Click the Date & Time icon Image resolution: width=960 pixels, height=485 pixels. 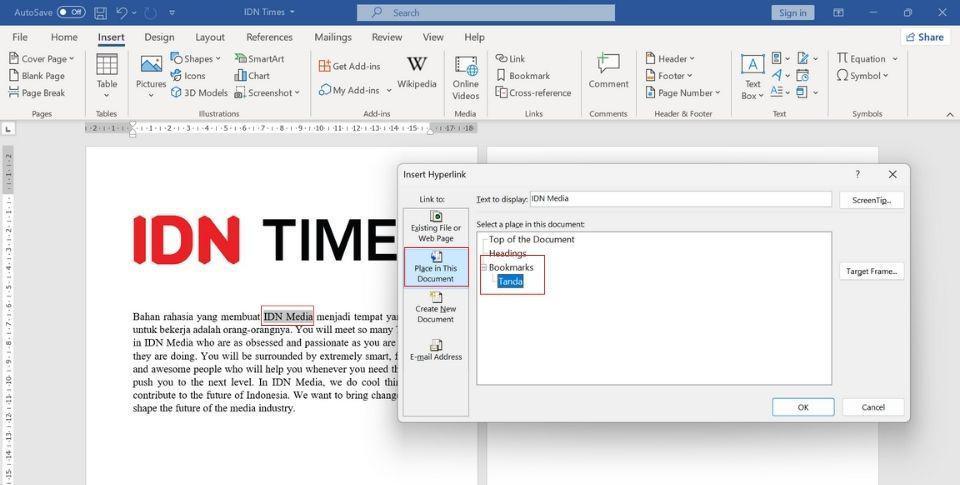[803, 76]
